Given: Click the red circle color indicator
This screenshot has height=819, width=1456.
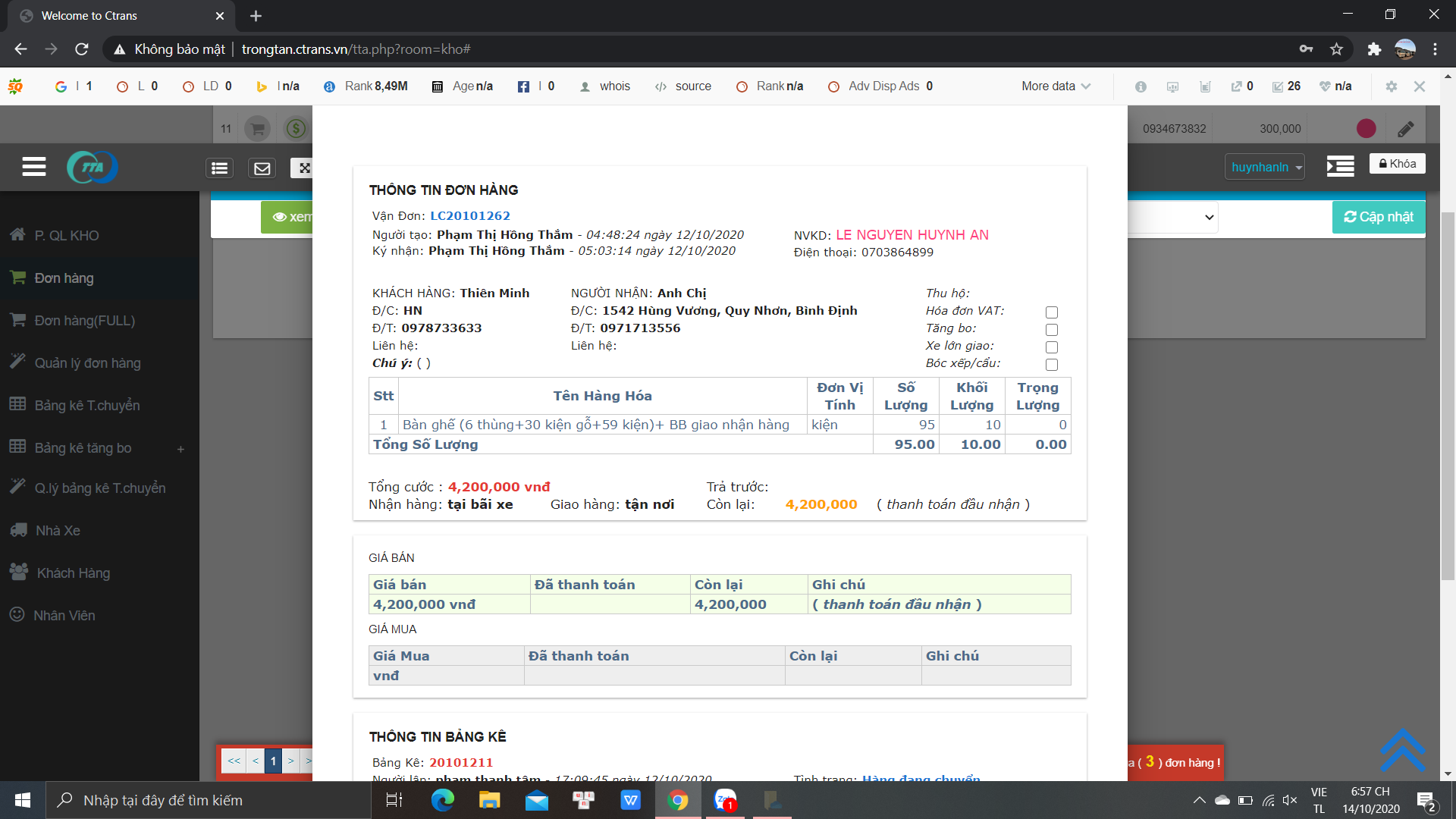Looking at the screenshot, I should pos(1366,129).
